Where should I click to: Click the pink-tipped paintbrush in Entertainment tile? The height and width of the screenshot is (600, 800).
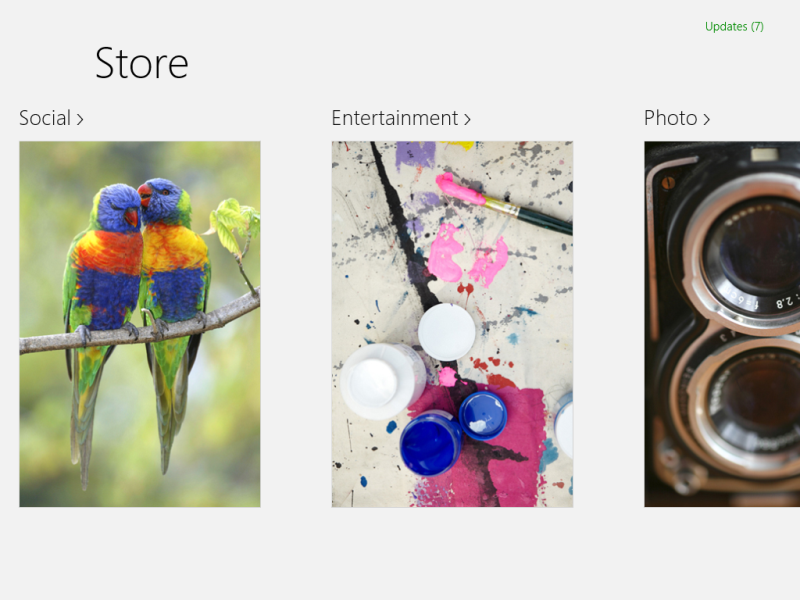pos(503,203)
